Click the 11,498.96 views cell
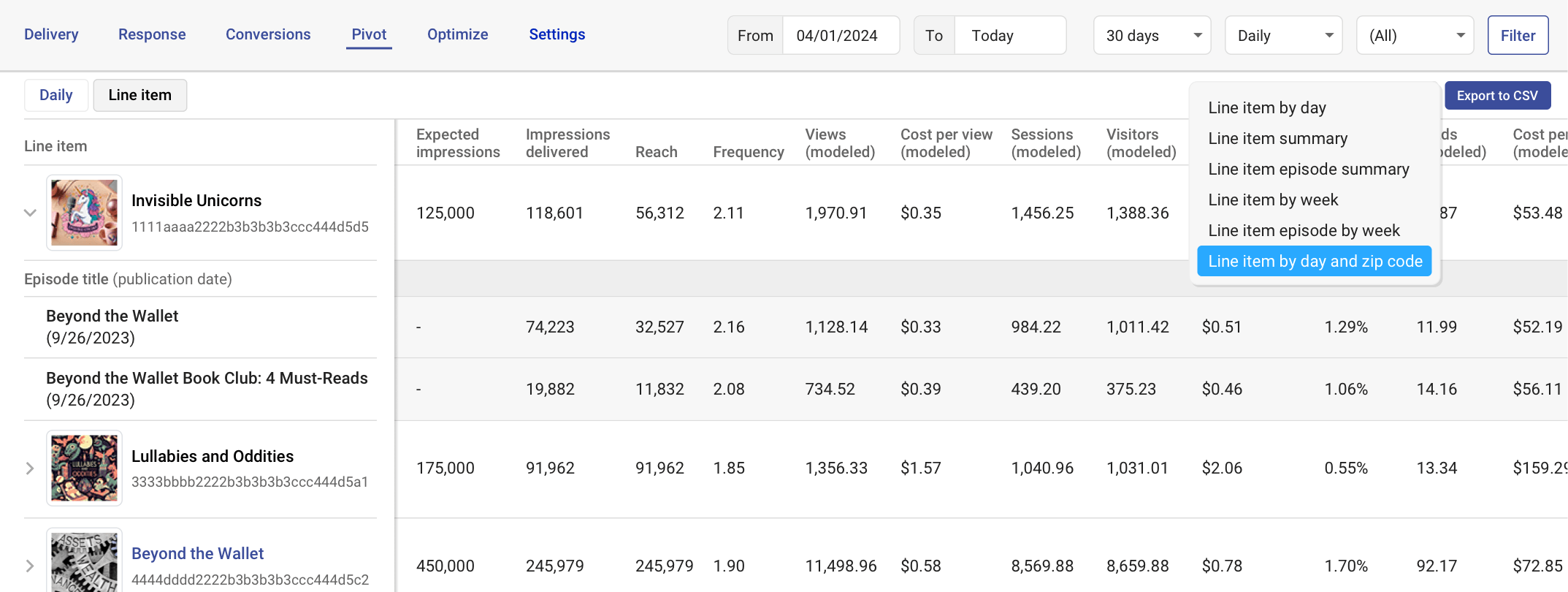1568x592 pixels. coord(841,566)
